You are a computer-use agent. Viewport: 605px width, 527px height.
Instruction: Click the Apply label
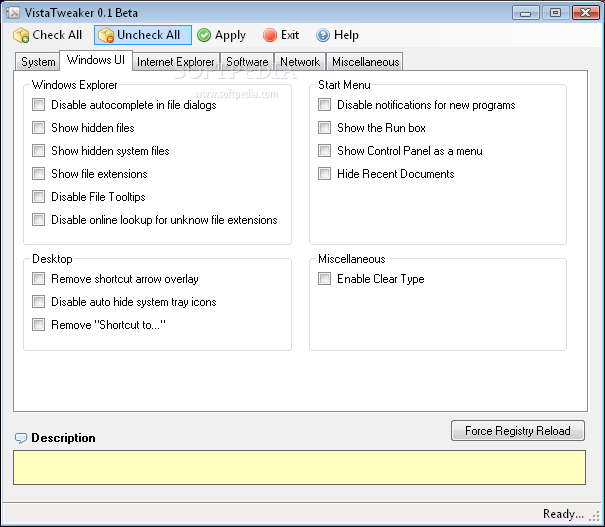click(230, 35)
